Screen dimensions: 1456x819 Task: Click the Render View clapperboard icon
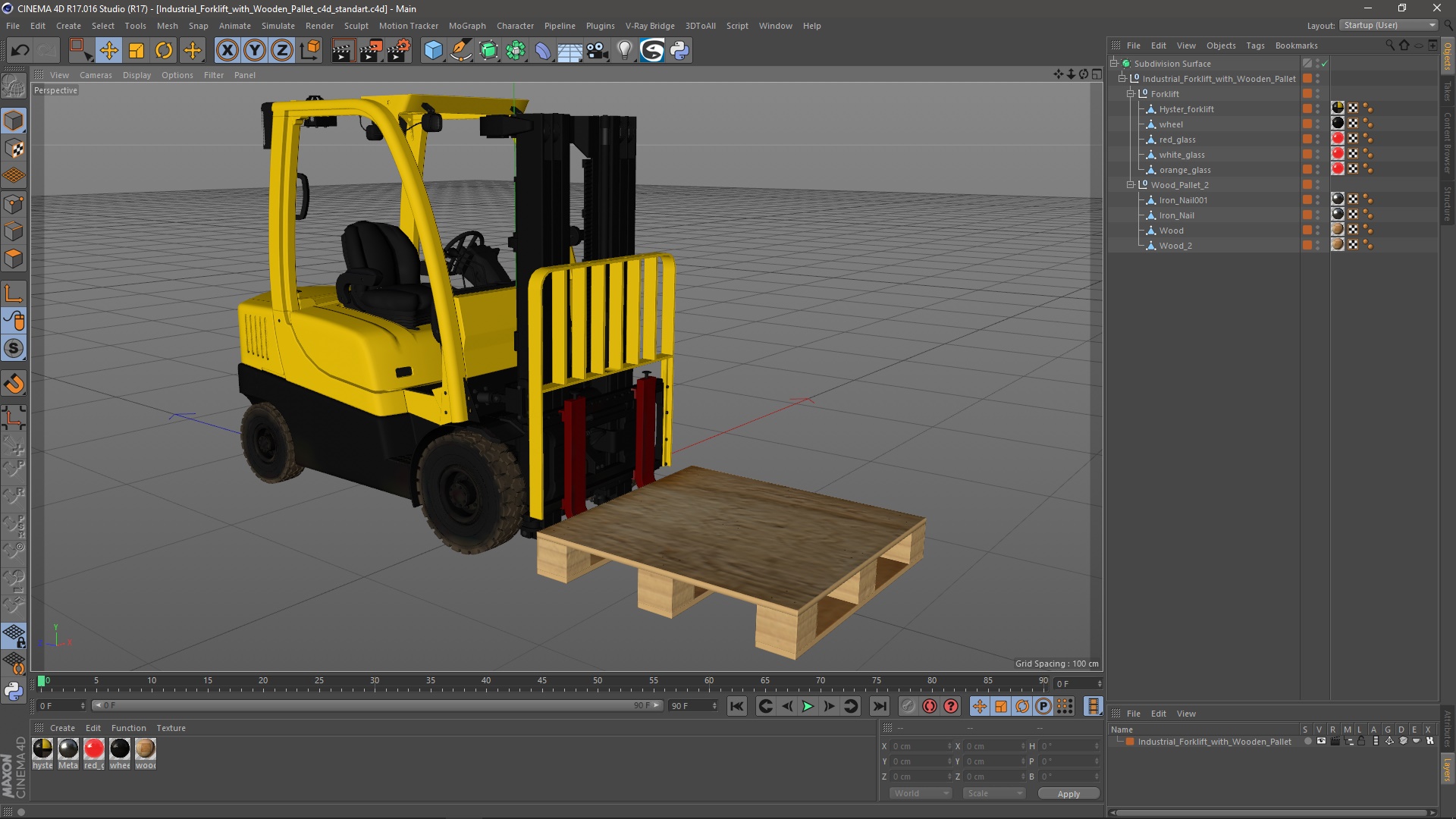pyautogui.click(x=343, y=51)
